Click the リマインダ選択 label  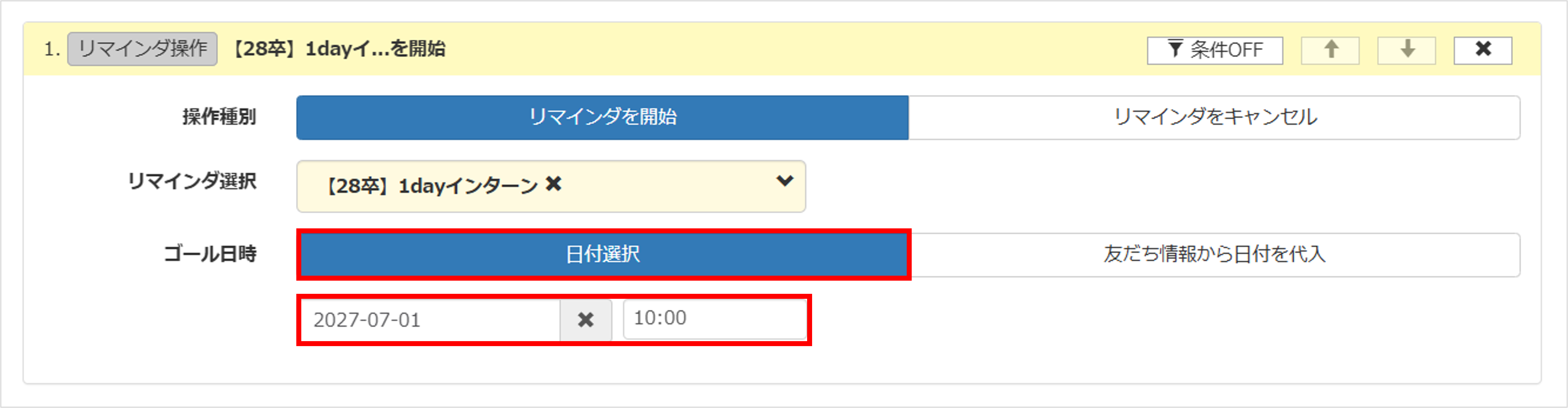click(x=192, y=181)
